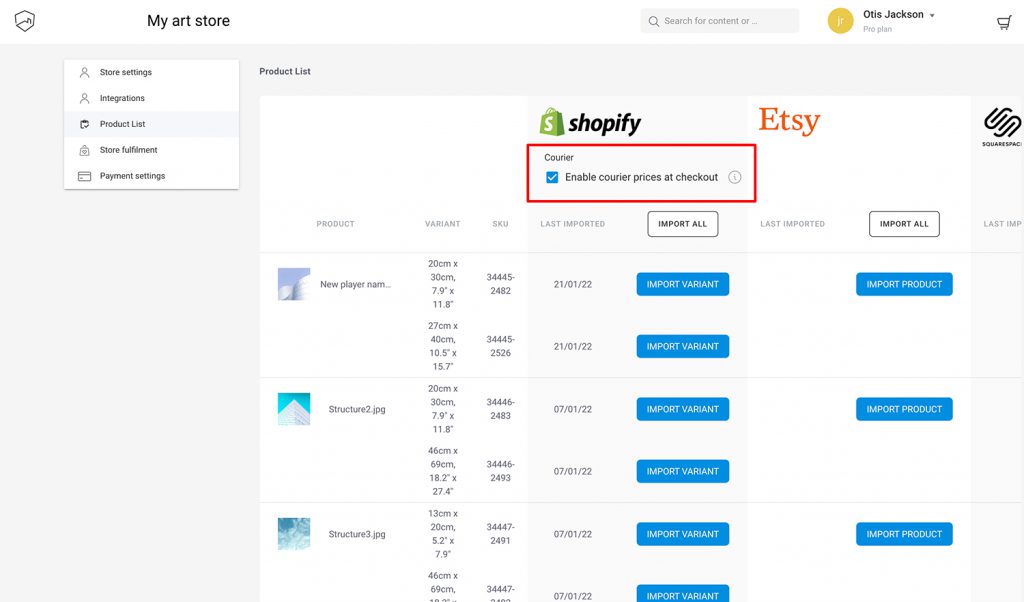Screen dimensions: 1024x602
Task: Click the Product List page heading
Action: (x=285, y=71)
